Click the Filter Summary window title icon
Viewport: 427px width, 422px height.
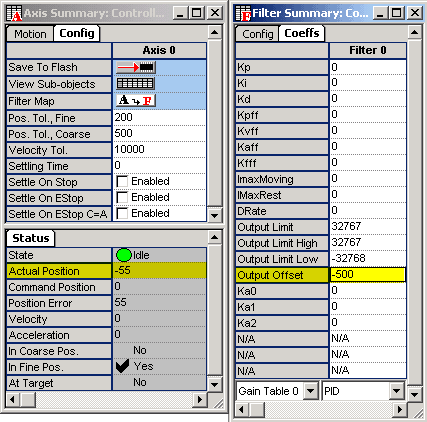point(243,13)
